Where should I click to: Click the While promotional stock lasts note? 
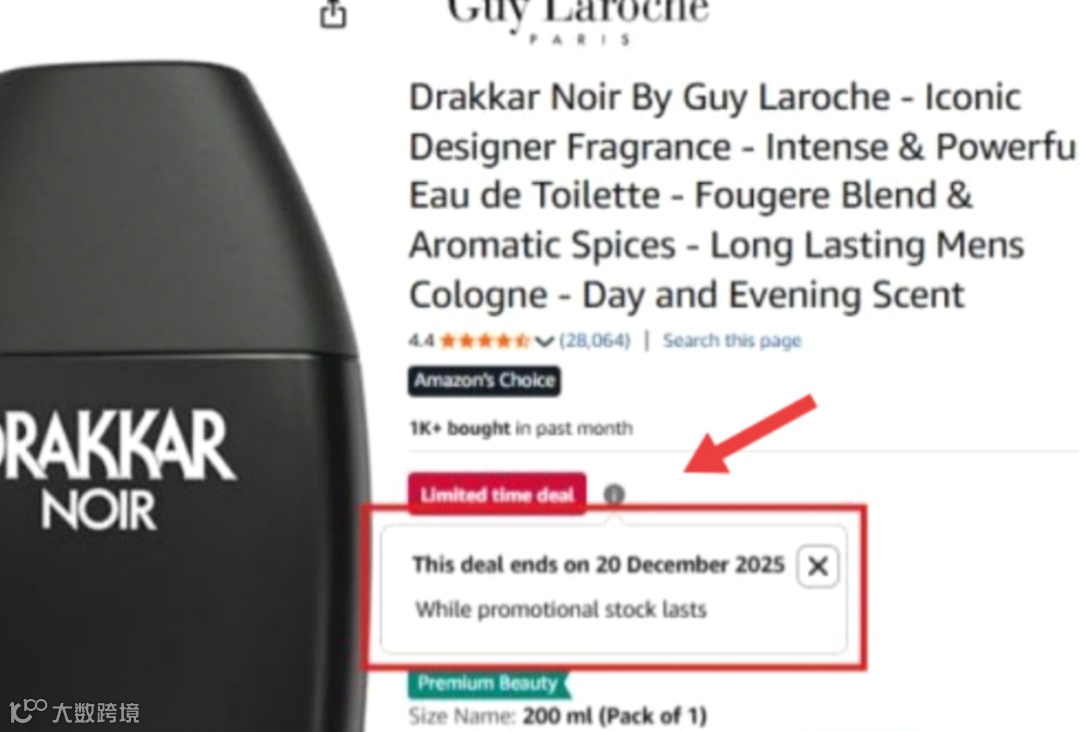pos(561,609)
